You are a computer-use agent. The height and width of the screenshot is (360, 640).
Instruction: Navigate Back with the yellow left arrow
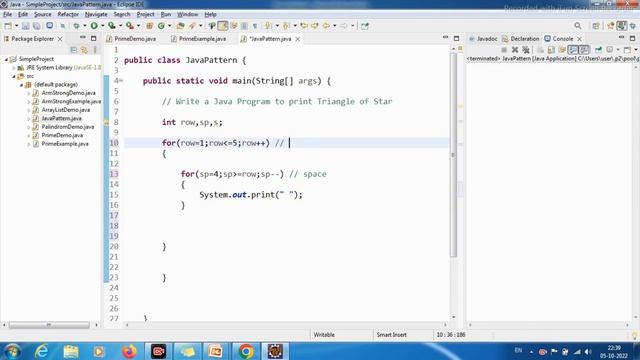point(326,26)
